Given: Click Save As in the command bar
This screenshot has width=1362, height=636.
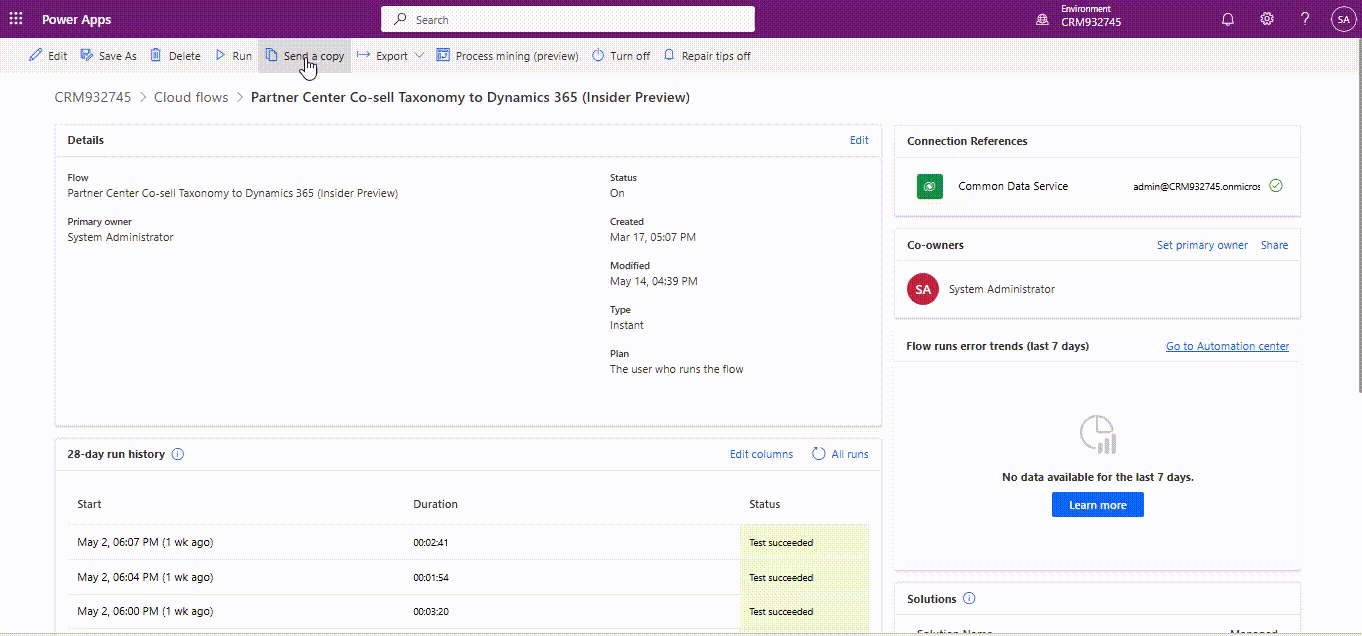Looking at the screenshot, I should tap(109, 56).
